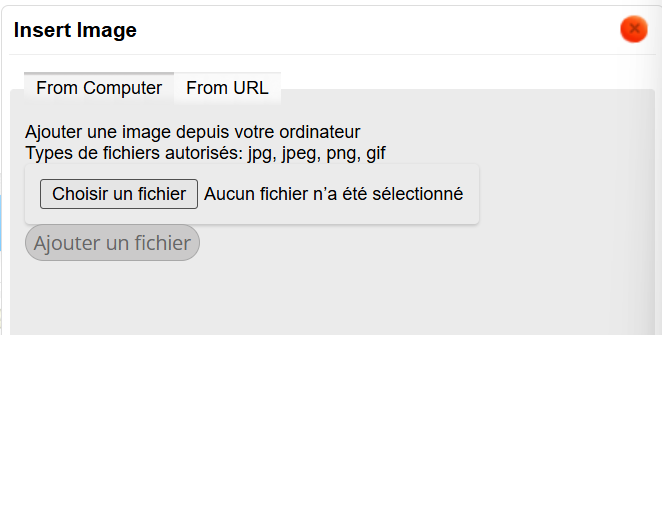The width and height of the screenshot is (662, 511).
Task: Open the URL image source tab
Action: click(227, 88)
